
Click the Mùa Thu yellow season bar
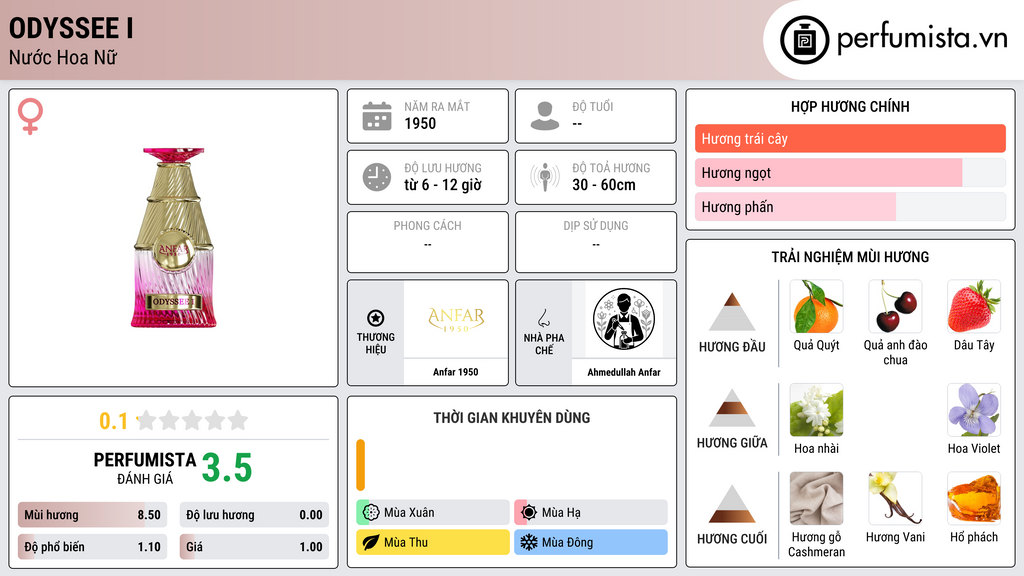(433, 542)
